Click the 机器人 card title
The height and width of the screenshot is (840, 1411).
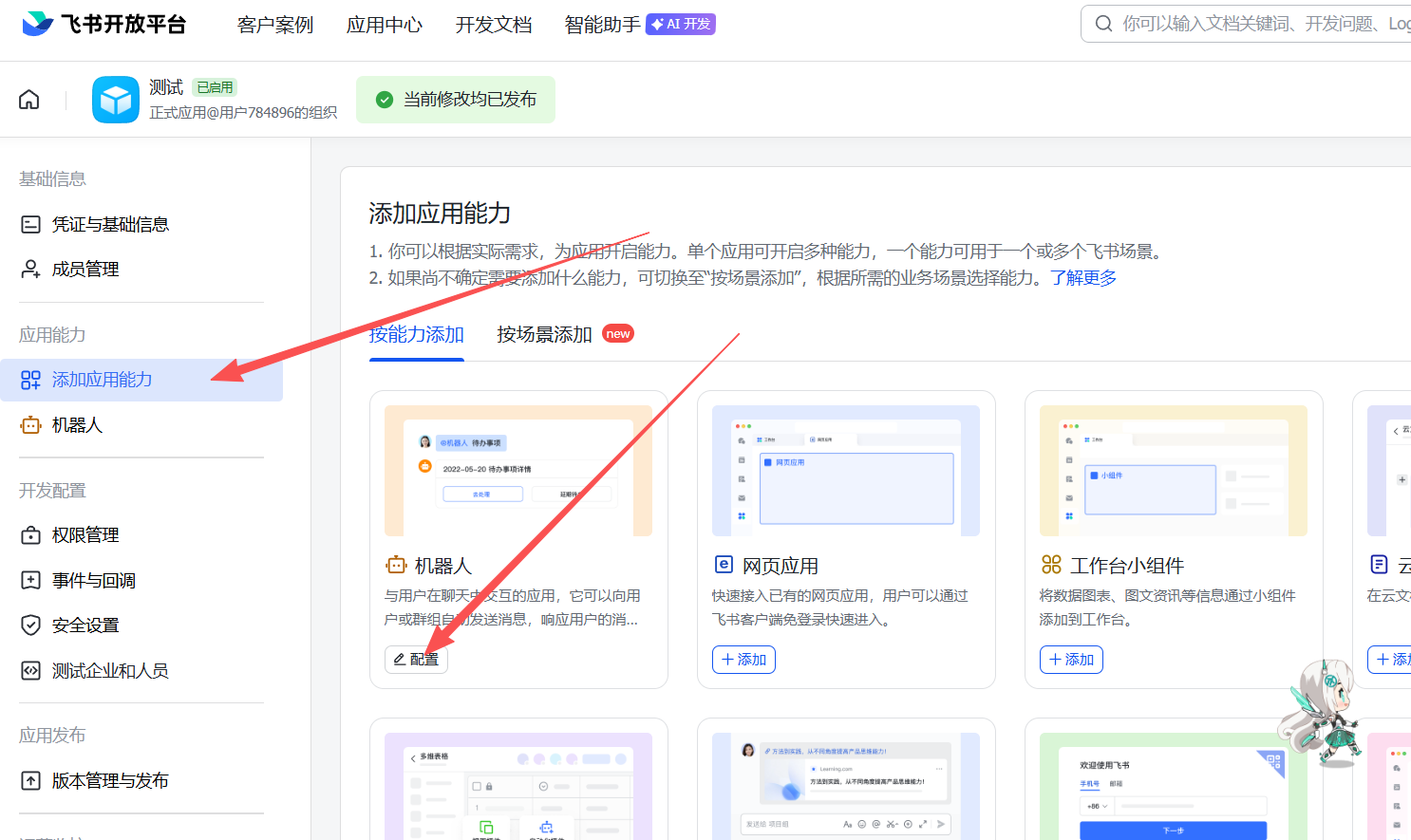[x=443, y=566]
